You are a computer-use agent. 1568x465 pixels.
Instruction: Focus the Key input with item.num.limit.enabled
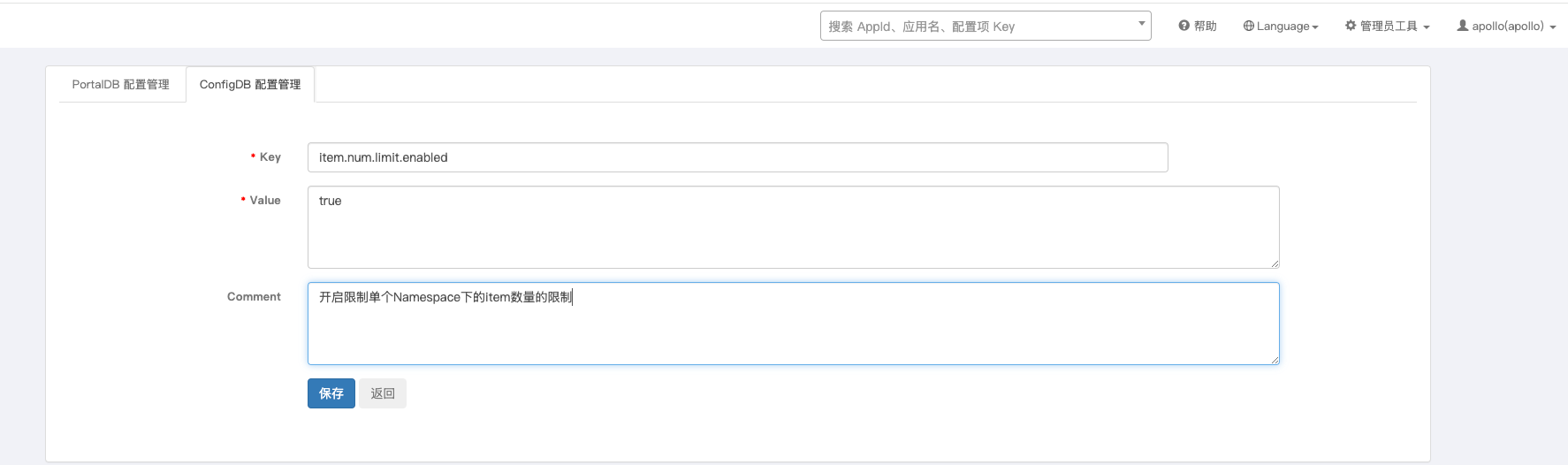(738, 157)
